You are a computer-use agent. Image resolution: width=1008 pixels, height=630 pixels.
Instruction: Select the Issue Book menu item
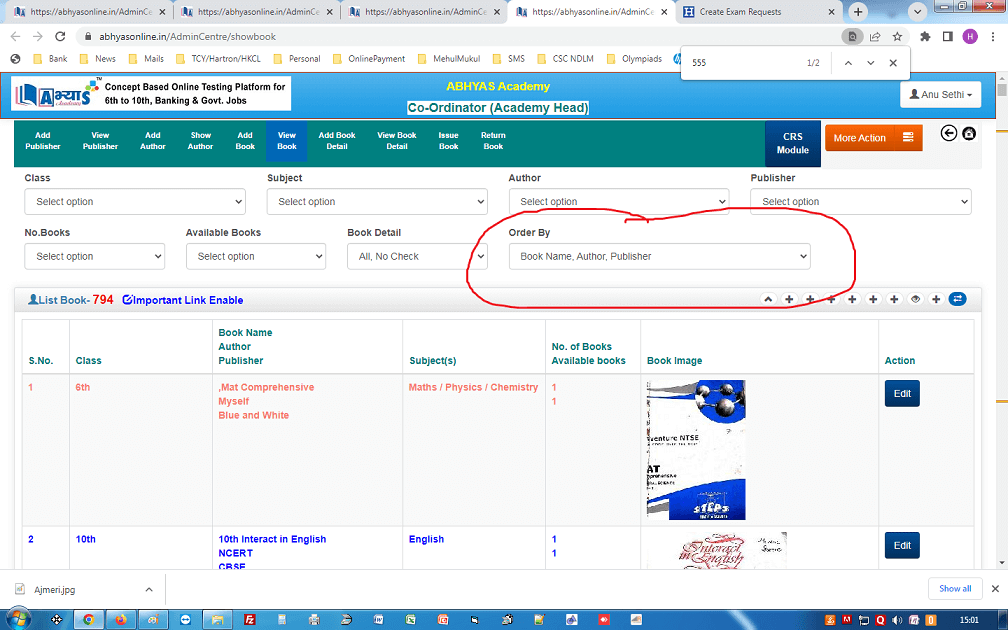[x=448, y=141]
